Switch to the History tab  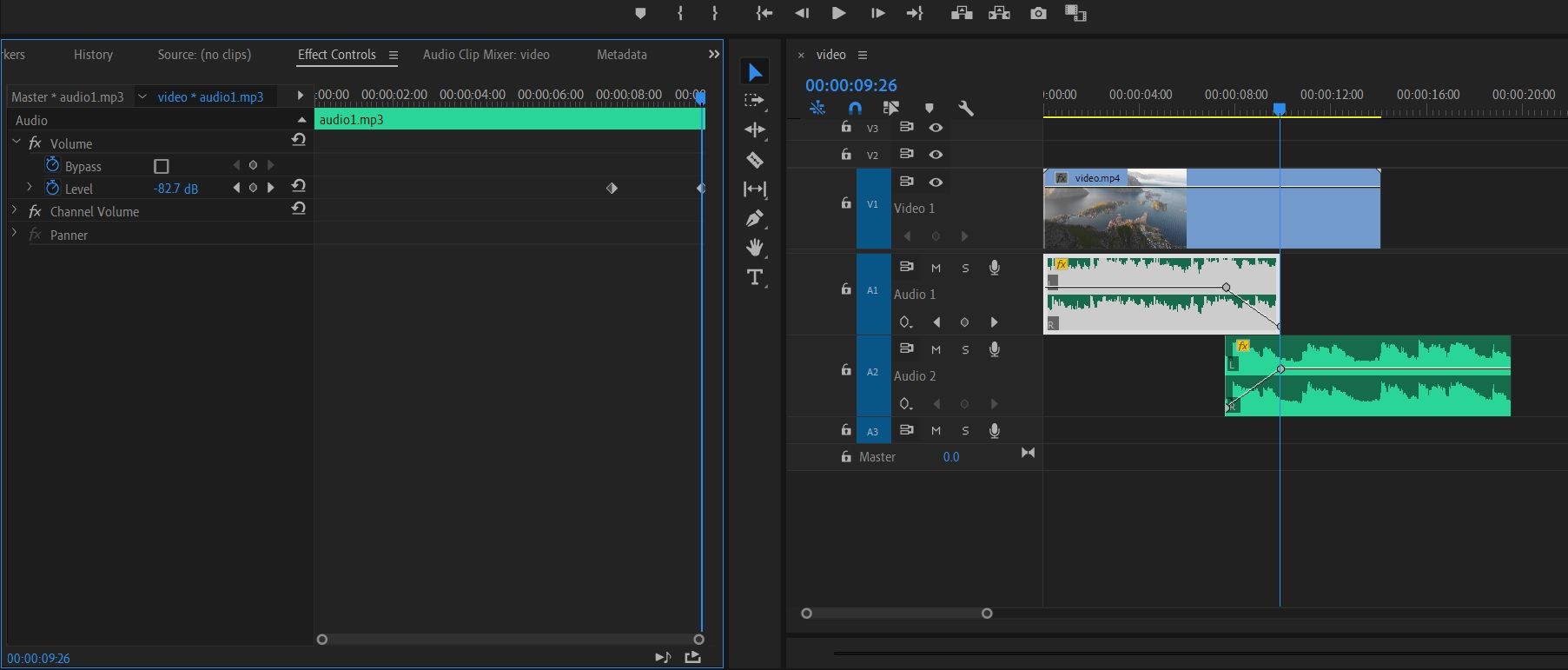[x=93, y=54]
